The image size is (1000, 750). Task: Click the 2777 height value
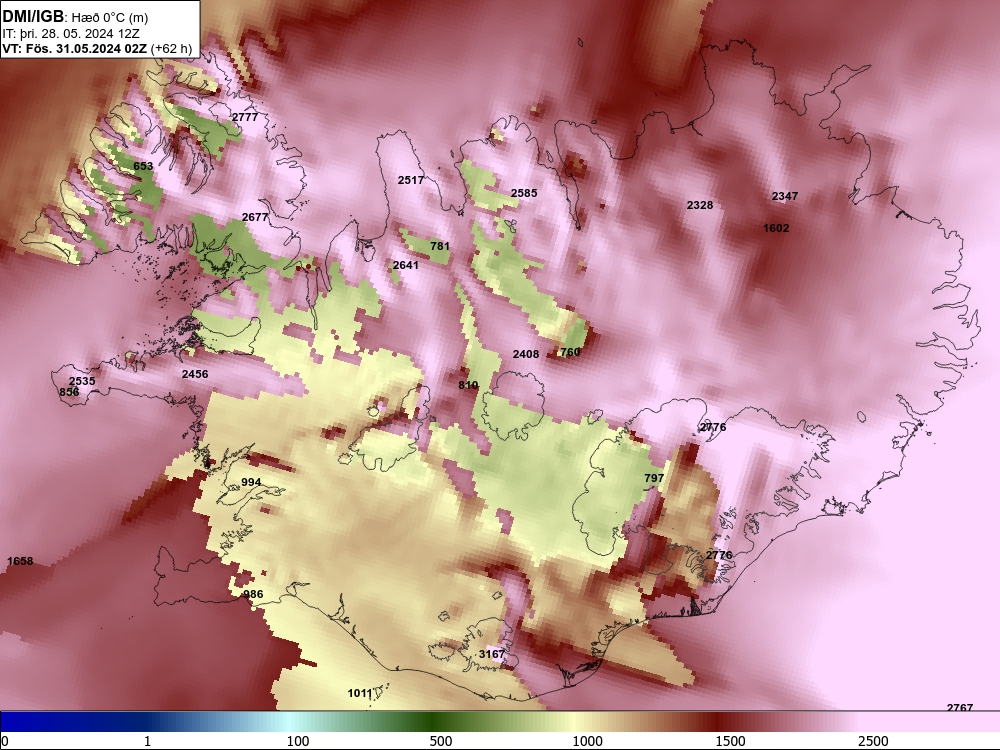(x=245, y=117)
